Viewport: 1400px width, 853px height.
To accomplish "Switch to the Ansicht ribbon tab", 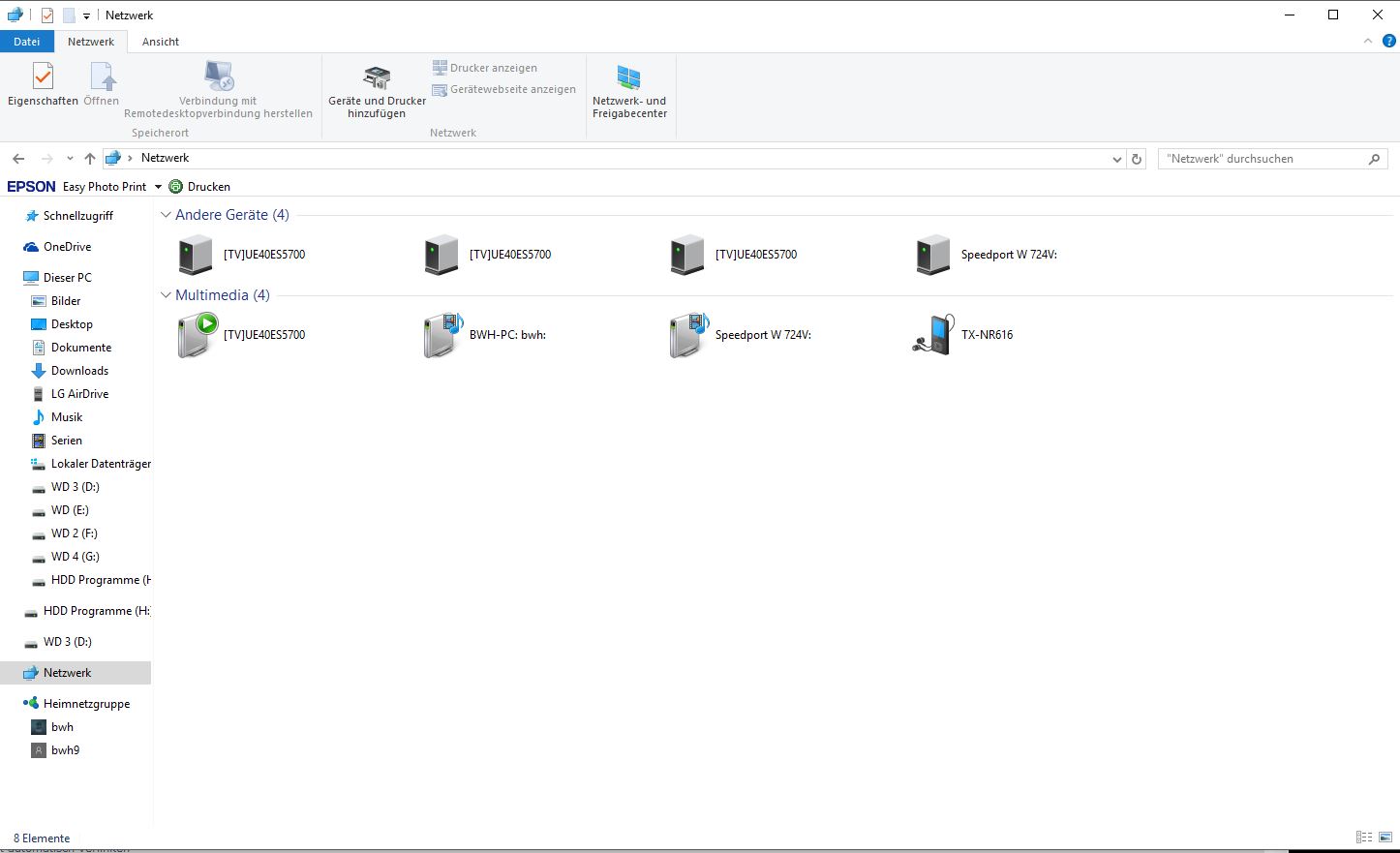I will point(161,42).
